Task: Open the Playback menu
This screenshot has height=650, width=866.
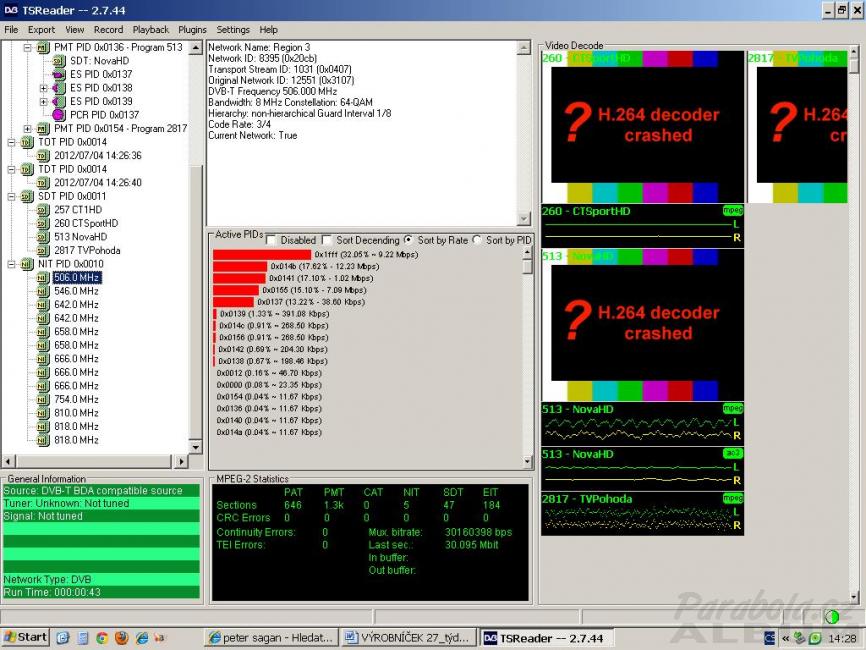Action: click(151, 30)
